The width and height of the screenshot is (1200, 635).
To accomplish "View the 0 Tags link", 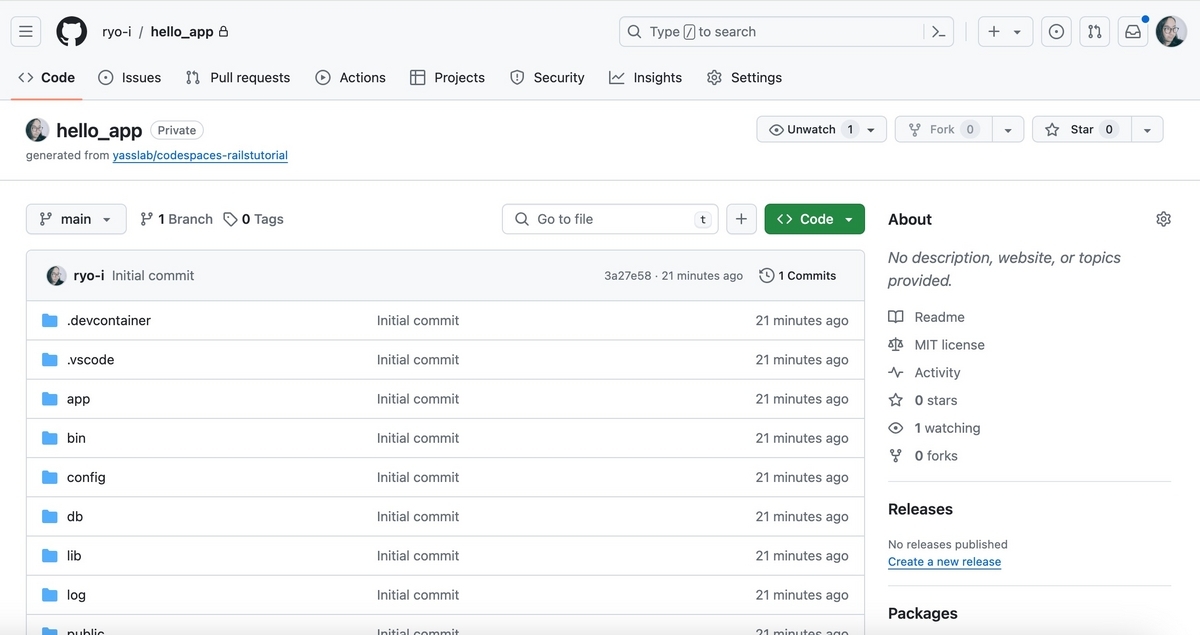I will coord(253,219).
